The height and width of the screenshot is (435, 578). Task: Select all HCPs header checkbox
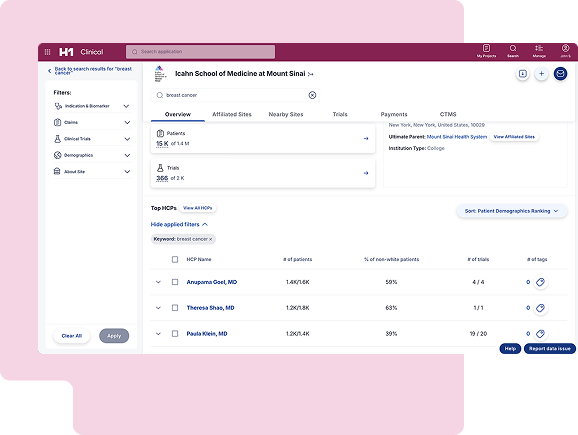175,260
